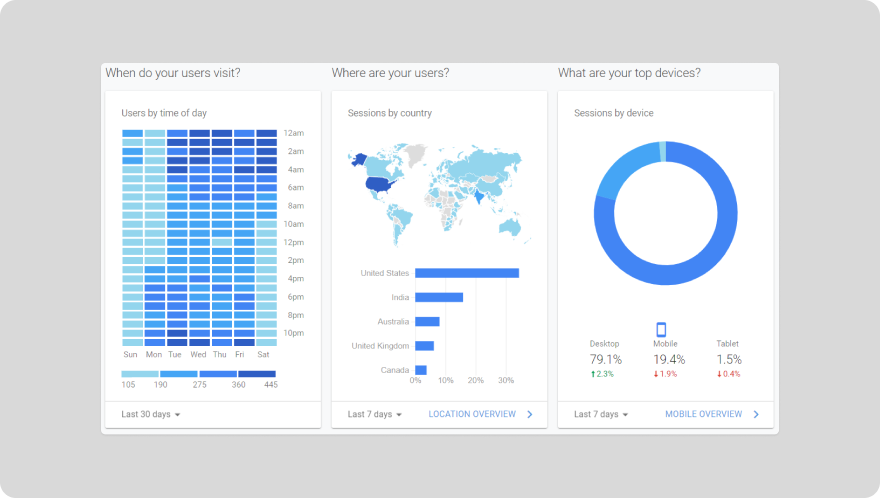Open Last 7 days dropdown in device card
This screenshot has width=880, height=498.
coord(601,414)
